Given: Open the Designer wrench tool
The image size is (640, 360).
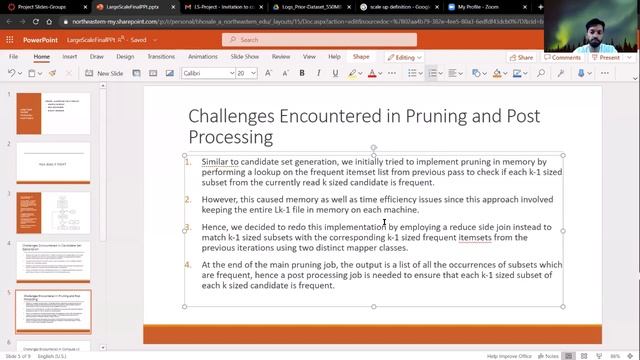Looking at the screenshot, I should coord(561,73).
